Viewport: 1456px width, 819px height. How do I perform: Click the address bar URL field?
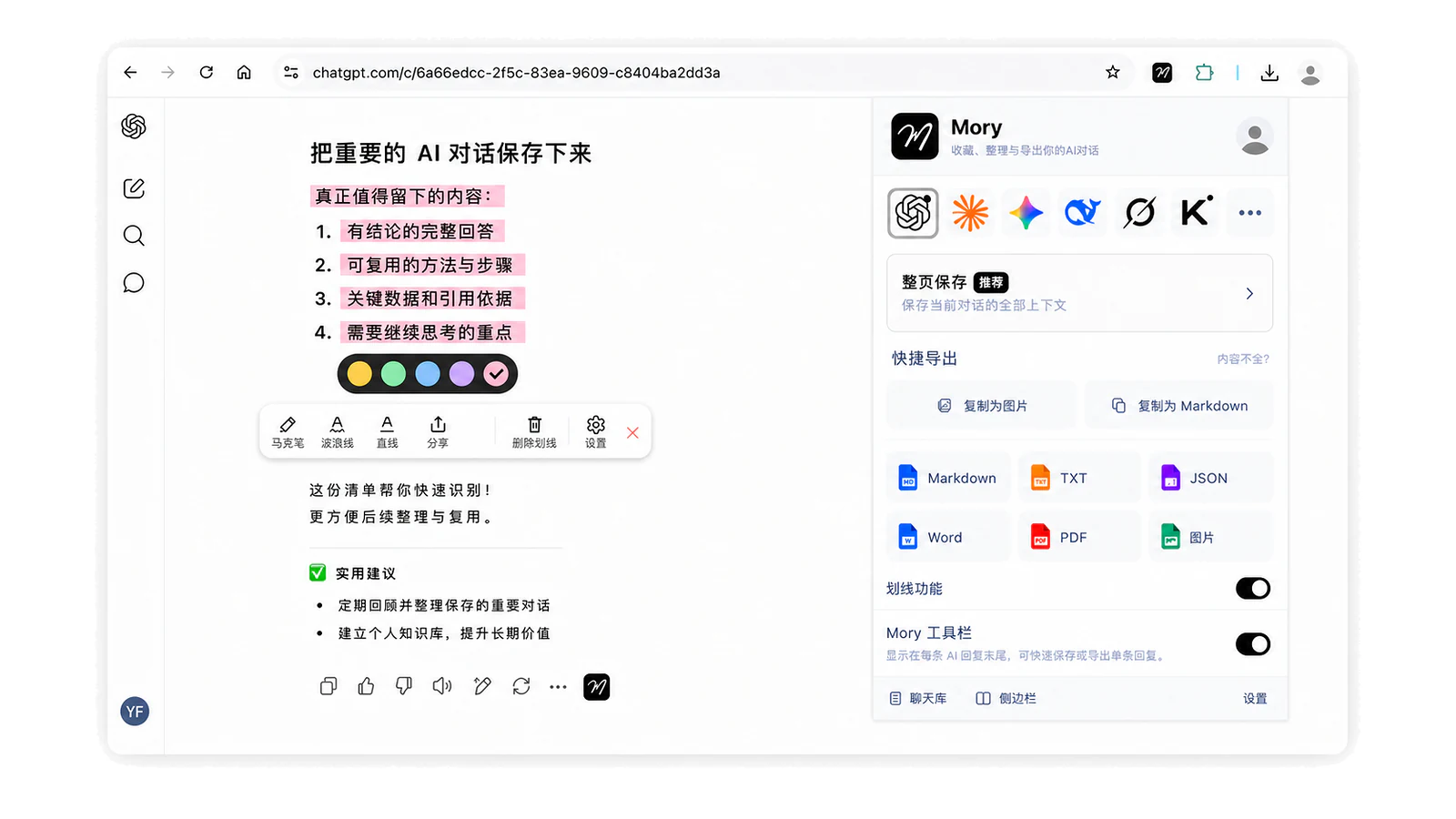tap(701, 73)
